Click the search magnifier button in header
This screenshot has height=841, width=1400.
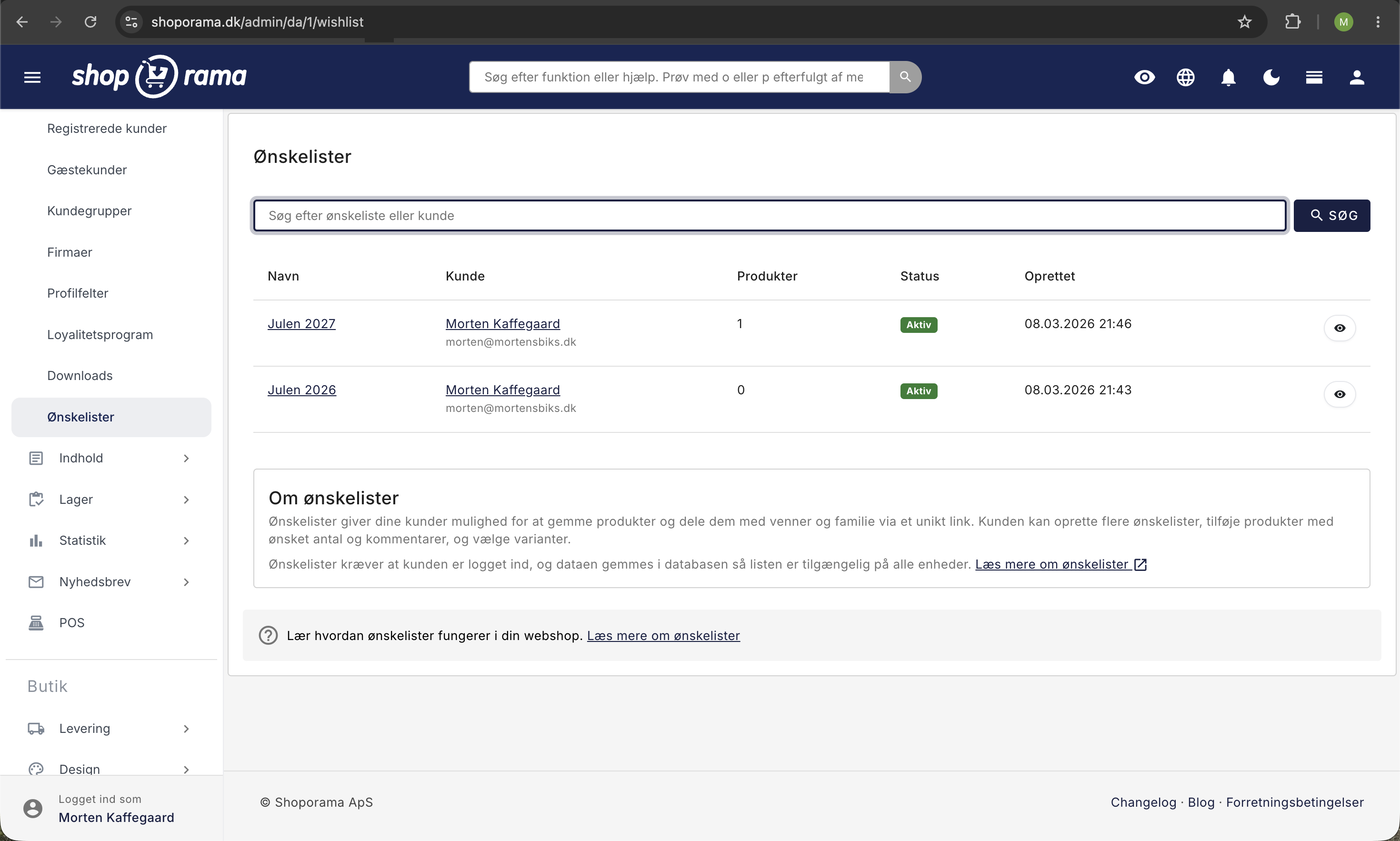pyautogui.click(x=905, y=77)
